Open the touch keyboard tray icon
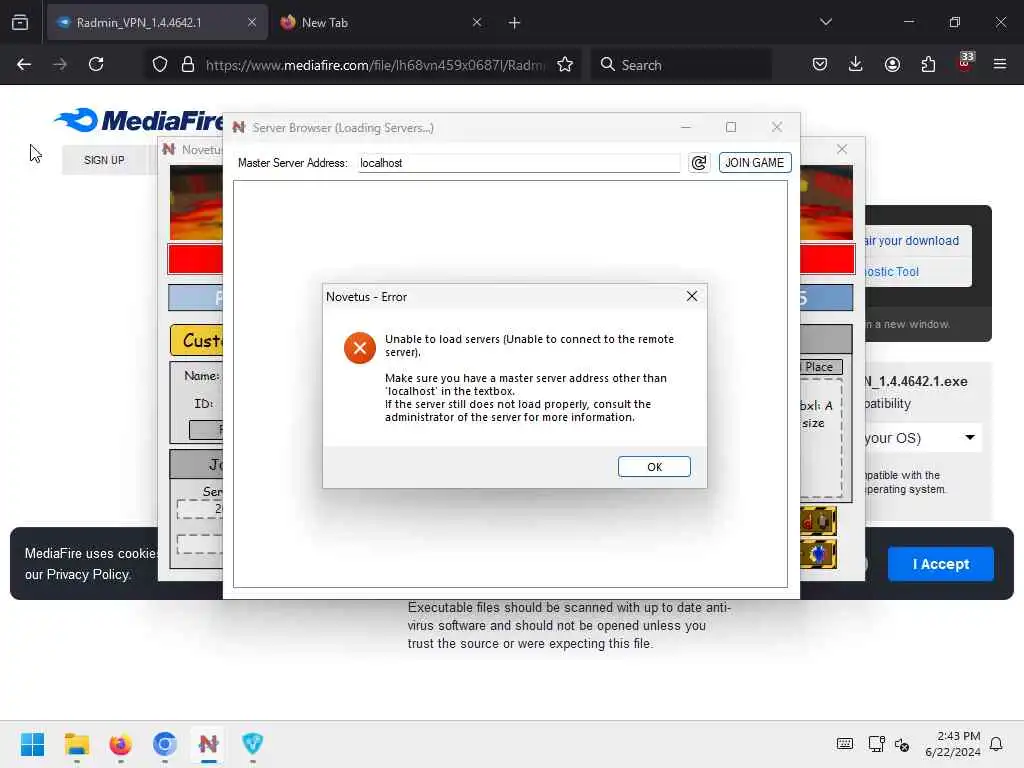The height and width of the screenshot is (768, 1024). pyautogui.click(x=844, y=744)
